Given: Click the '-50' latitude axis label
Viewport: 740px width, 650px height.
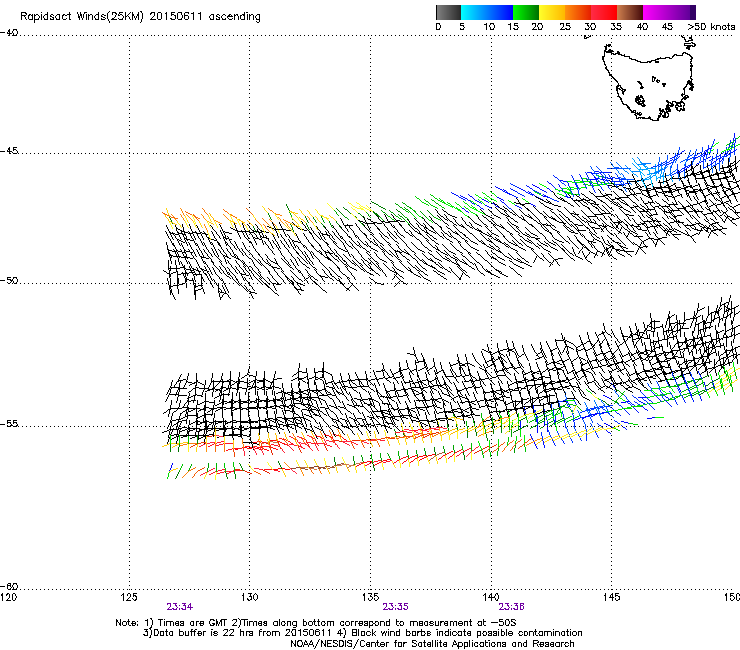Looking at the screenshot, I should (9, 281).
